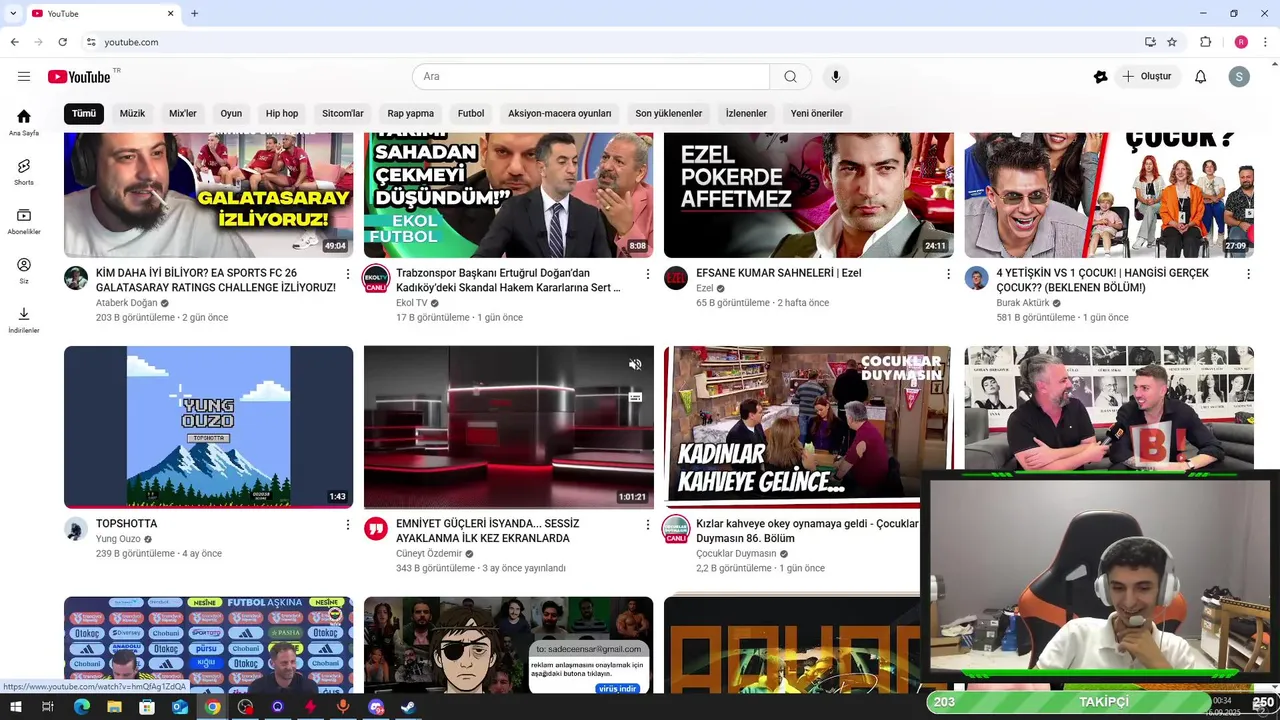Reload the page in Chrome
This screenshot has height=720, width=1280.
[x=62, y=42]
